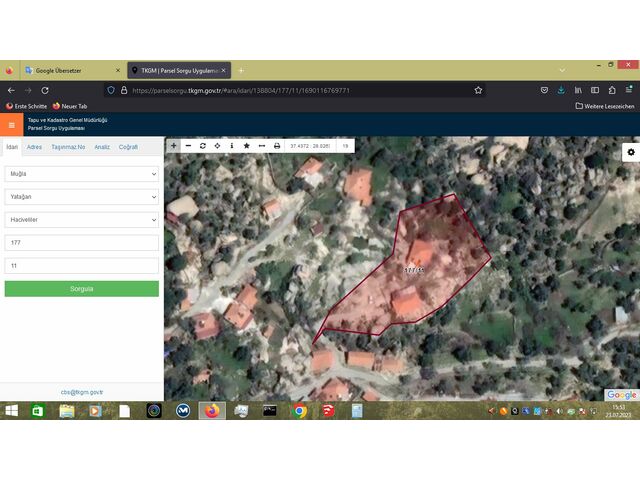Expand the Muğla province dropdown

(x=81, y=174)
